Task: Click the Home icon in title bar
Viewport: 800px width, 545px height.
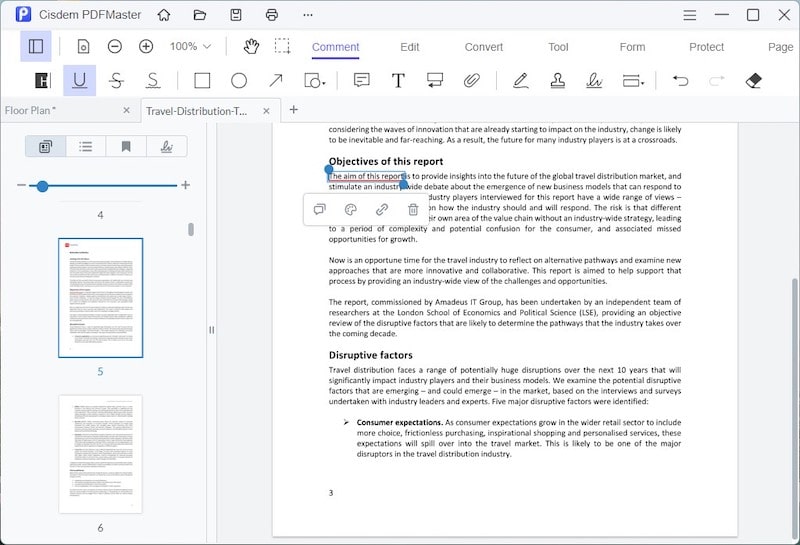Action: coord(164,15)
